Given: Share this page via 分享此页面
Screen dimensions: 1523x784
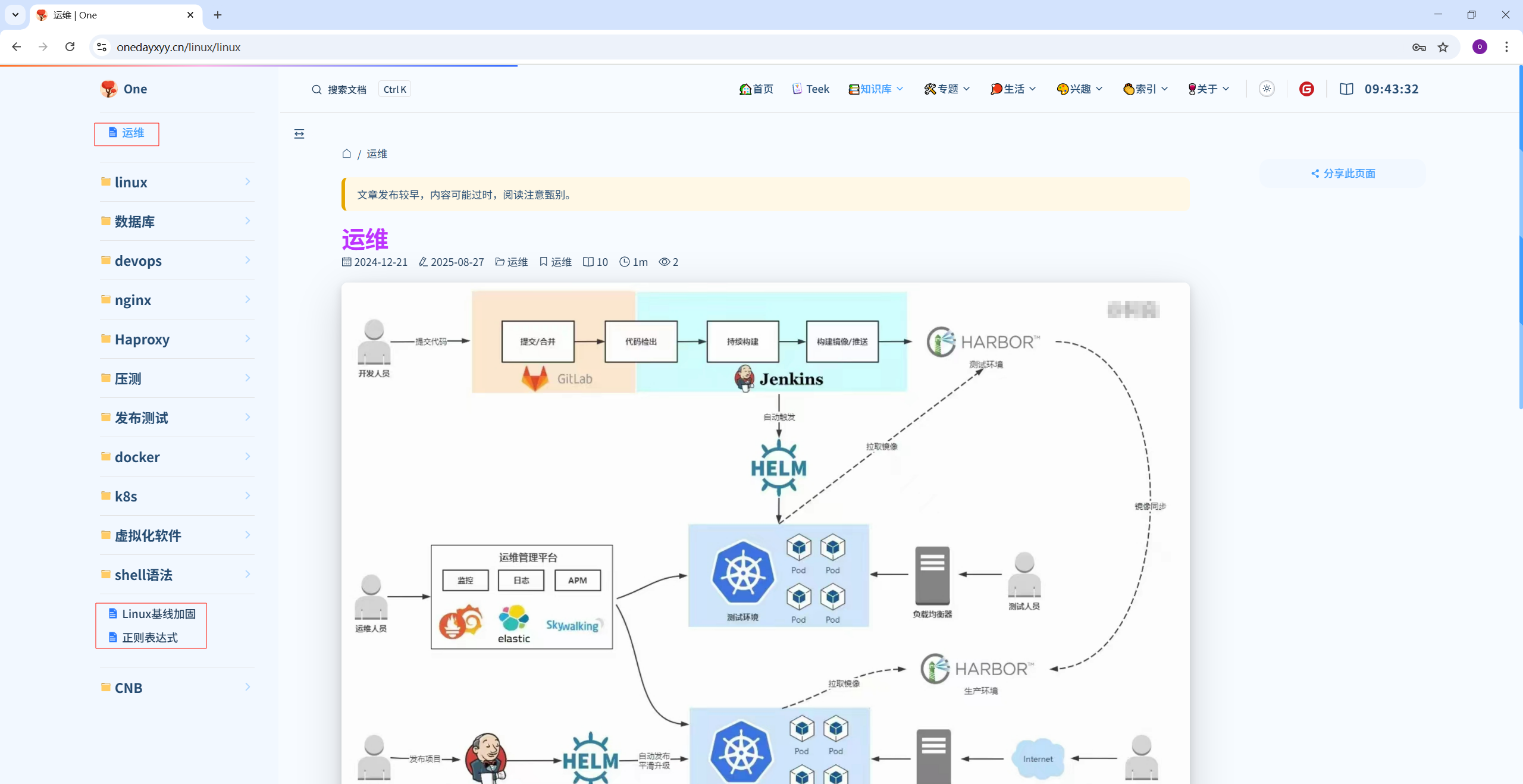Looking at the screenshot, I should coord(1343,173).
